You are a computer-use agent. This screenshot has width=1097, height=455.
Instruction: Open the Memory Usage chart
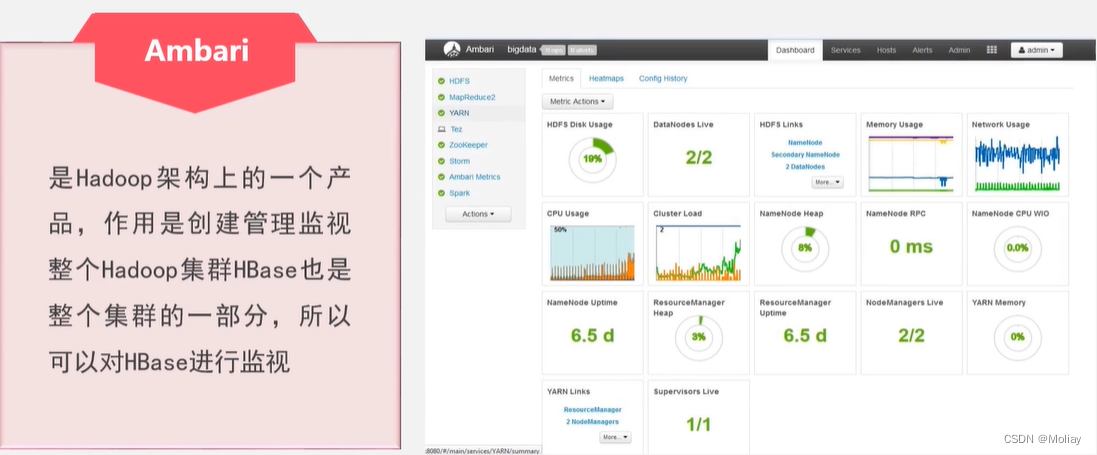coord(911,164)
